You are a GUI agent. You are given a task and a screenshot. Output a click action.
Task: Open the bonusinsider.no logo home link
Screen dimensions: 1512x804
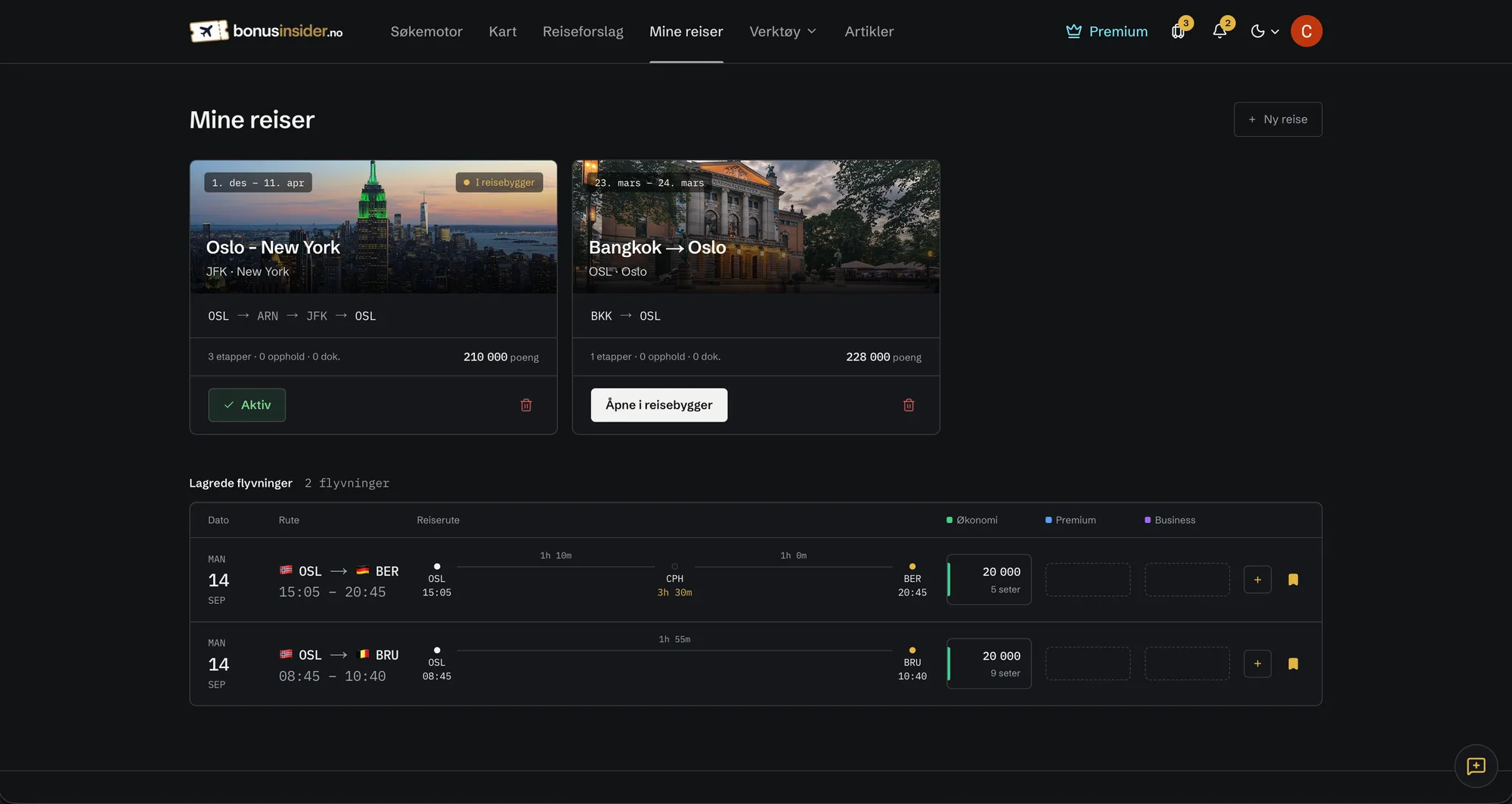(x=266, y=31)
